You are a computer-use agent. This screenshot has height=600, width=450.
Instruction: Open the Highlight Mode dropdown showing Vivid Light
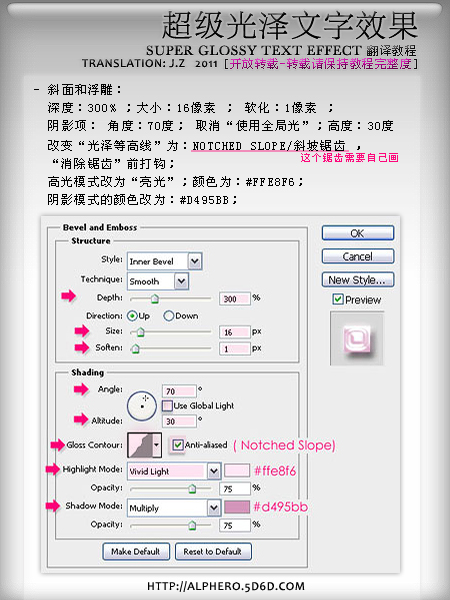[x=174, y=471]
